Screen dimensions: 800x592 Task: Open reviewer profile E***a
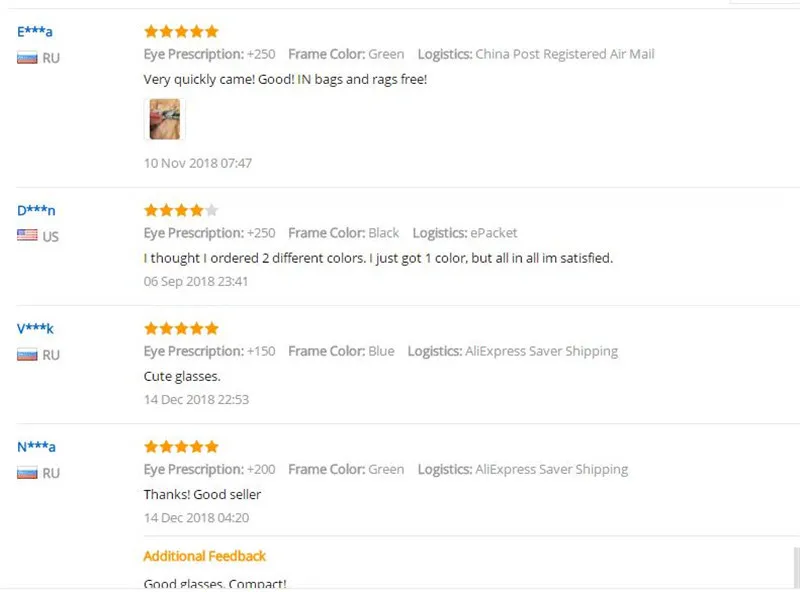point(35,32)
